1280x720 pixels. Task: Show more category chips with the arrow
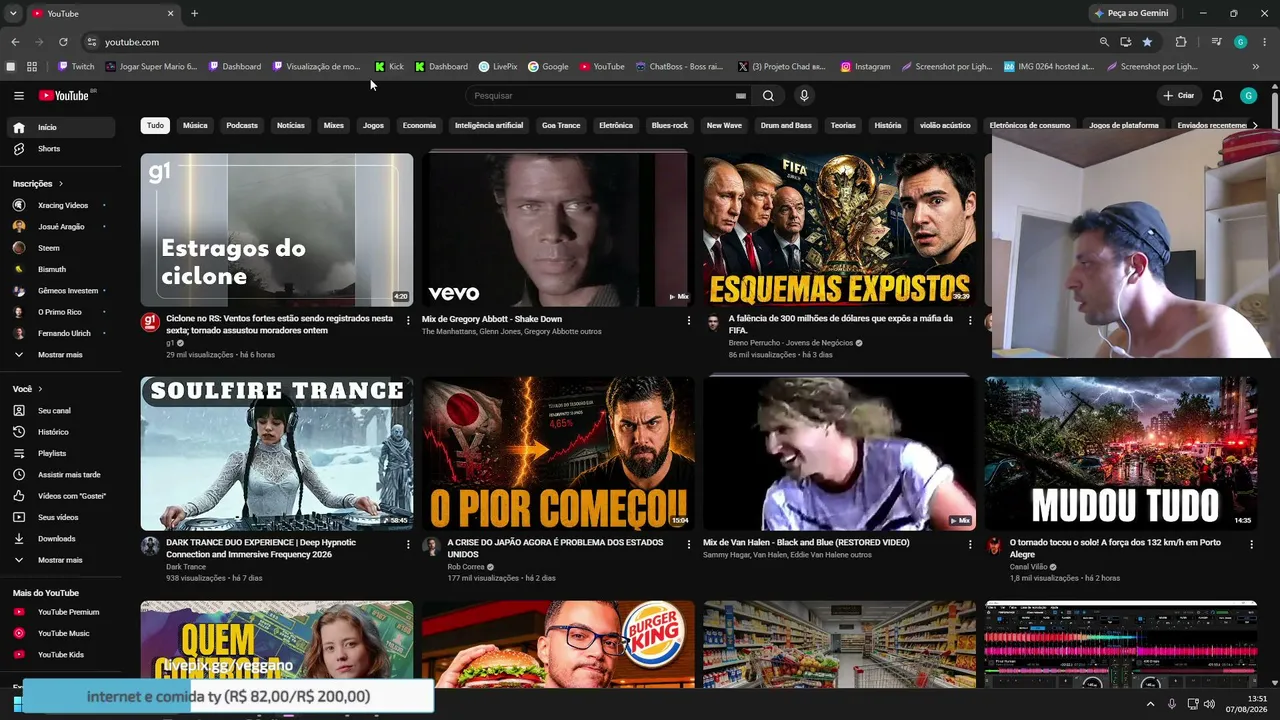1255,126
